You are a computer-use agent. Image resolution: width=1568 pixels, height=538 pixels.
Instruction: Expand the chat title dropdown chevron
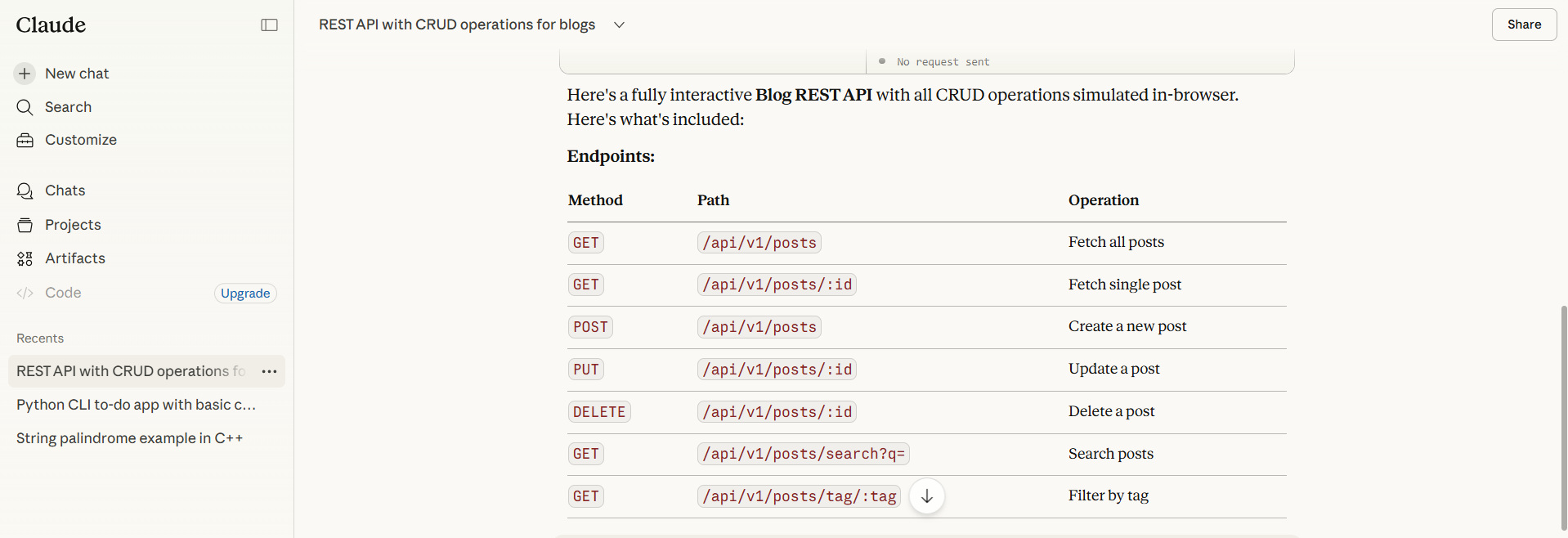tap(619, 25)
